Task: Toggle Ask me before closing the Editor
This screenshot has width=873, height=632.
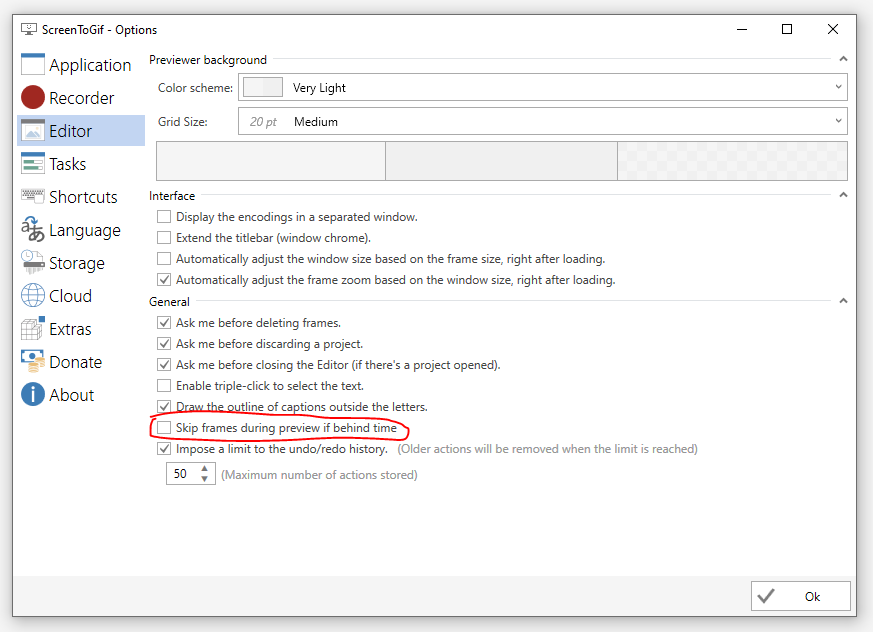Action: point(164,365)
